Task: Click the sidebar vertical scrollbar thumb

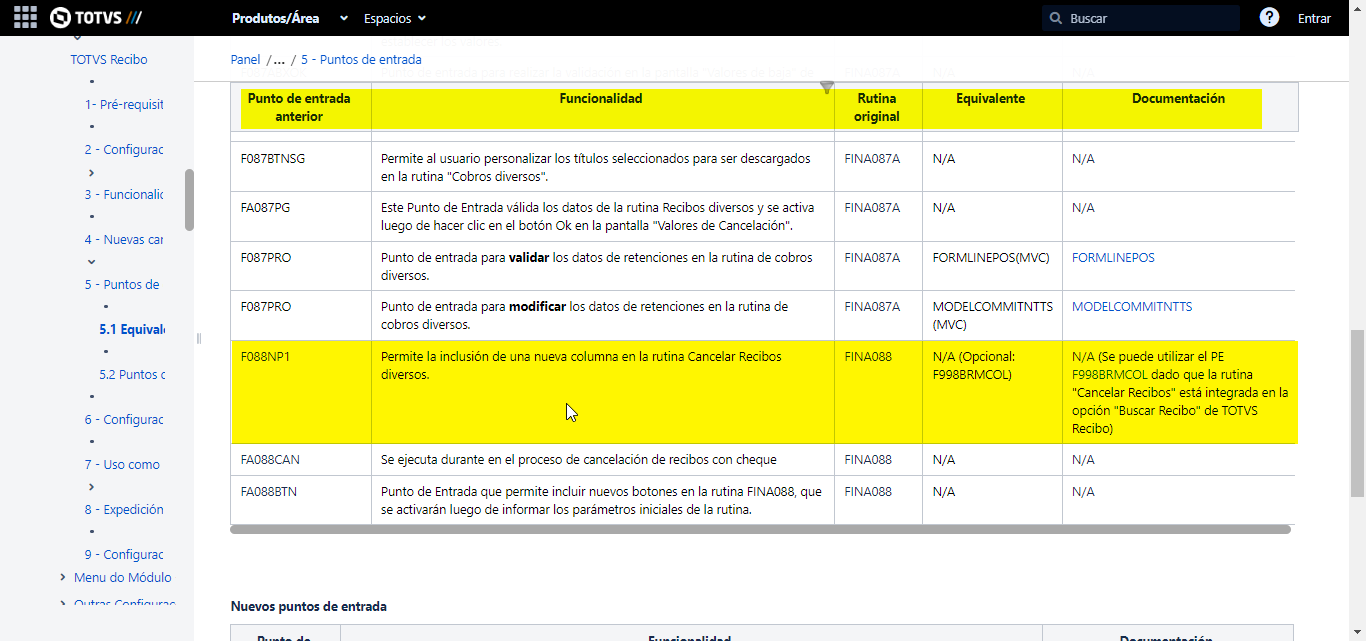Action: [189, 200]
